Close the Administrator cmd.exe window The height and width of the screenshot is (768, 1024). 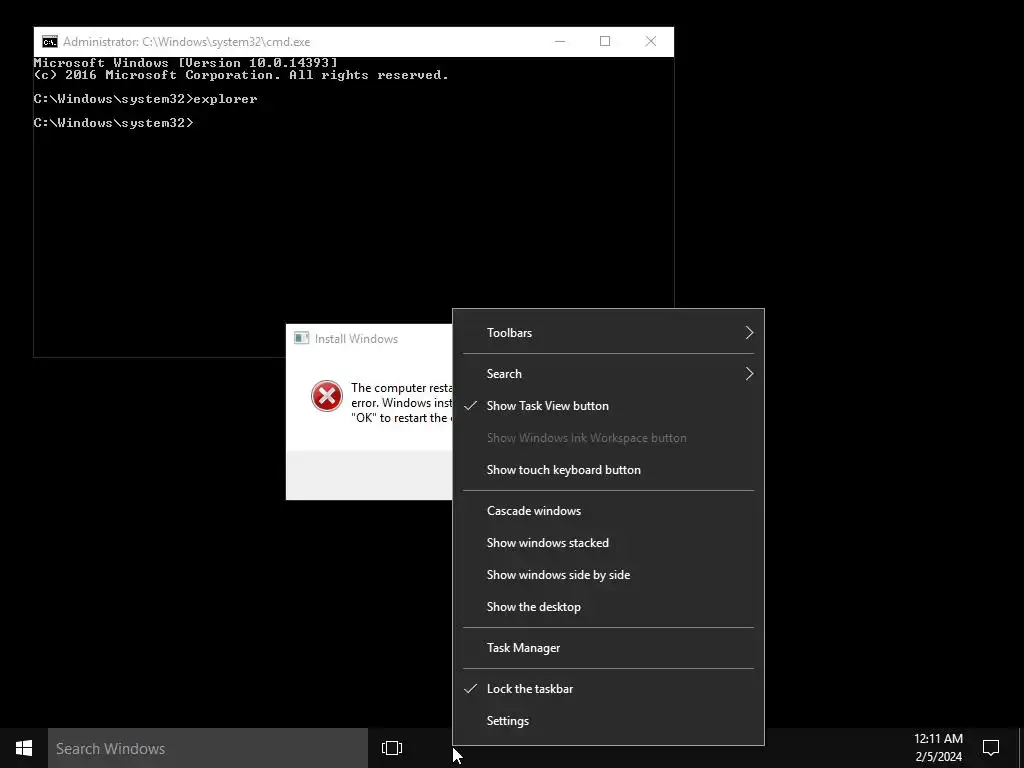[650, 41]
